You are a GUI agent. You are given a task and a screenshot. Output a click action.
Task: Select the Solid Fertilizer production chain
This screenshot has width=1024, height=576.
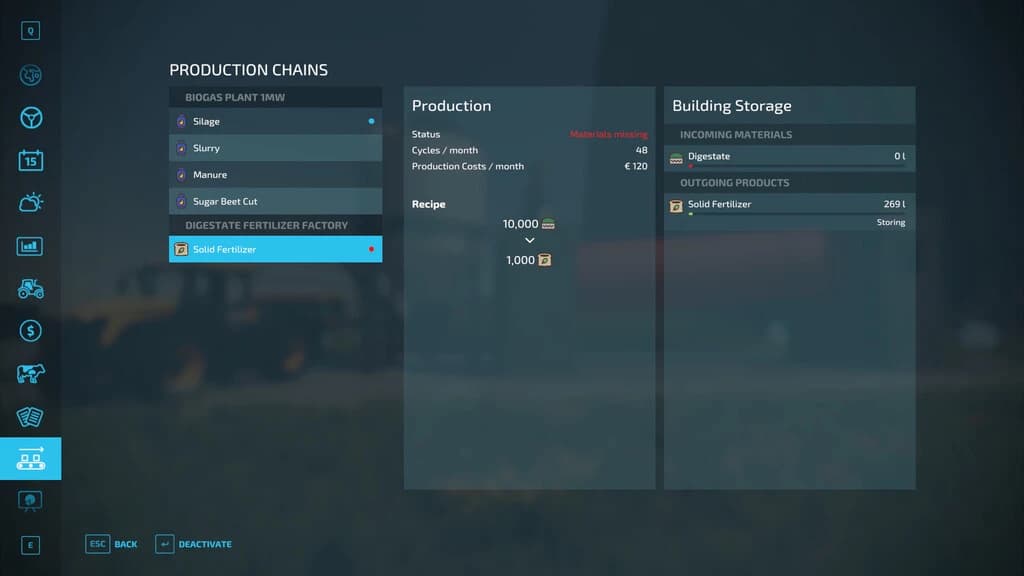[x=276, y=249]
